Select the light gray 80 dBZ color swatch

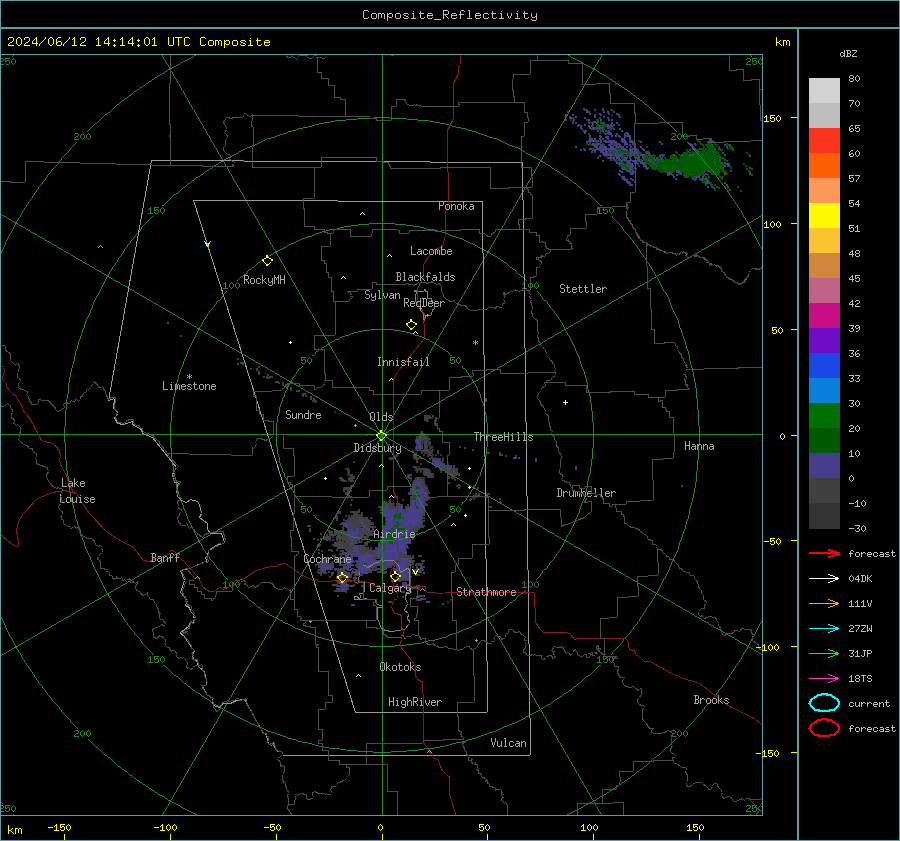[824, 90]
